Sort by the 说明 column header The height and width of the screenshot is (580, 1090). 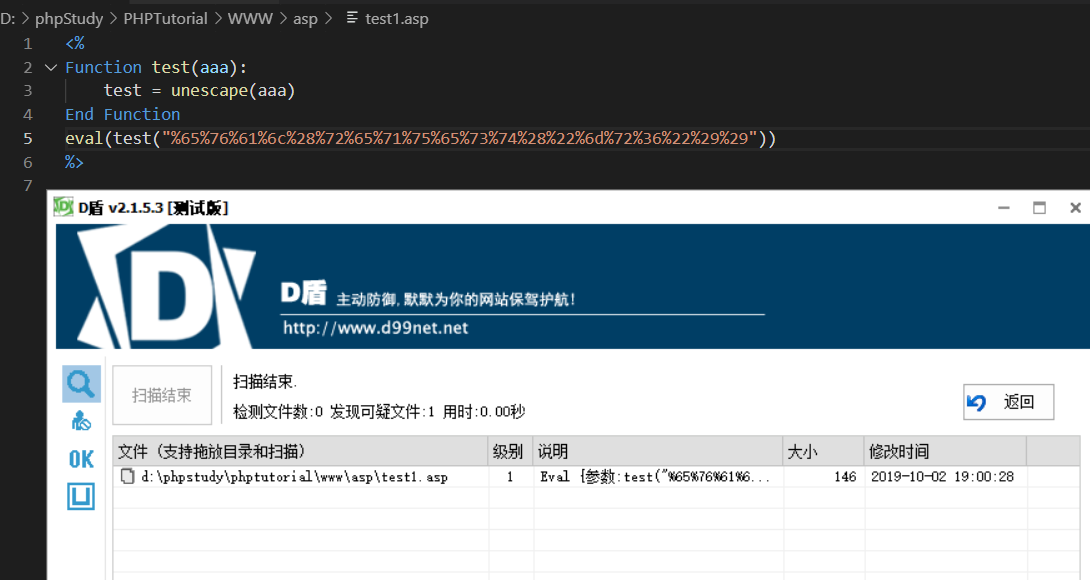[x=658, y=451]
